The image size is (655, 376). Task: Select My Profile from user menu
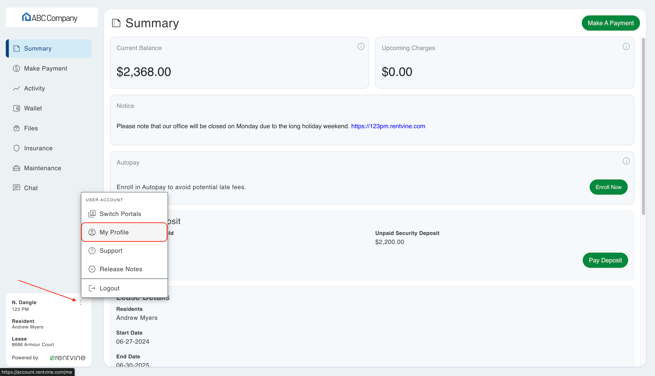pos(124,232)
